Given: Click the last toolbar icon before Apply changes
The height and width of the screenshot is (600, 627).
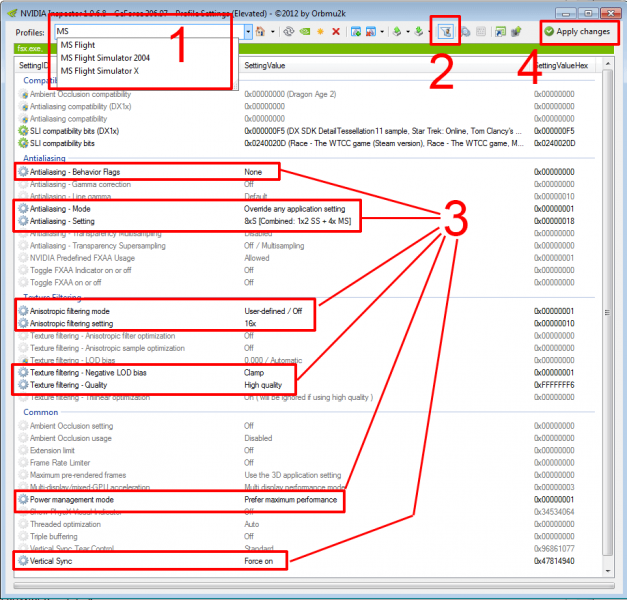Looking at the screenshot, I should pyautogui.click(x=516, y=31).
